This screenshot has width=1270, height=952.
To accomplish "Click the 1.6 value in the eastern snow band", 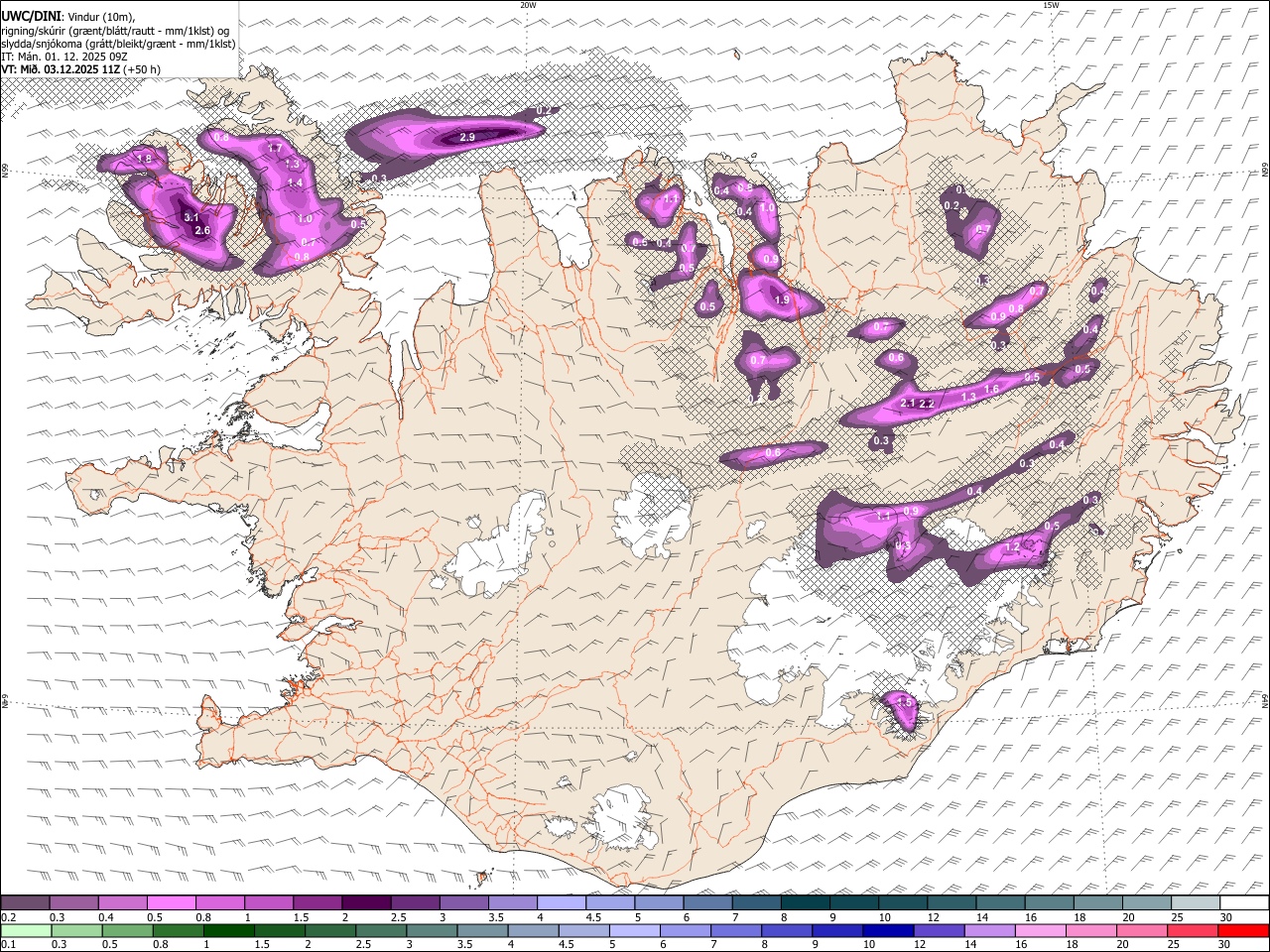I will click(x=991, y=390).
